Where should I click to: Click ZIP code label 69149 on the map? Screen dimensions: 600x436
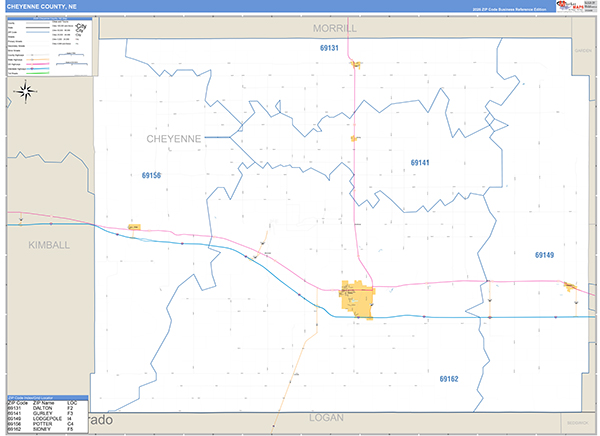point(545,255)
